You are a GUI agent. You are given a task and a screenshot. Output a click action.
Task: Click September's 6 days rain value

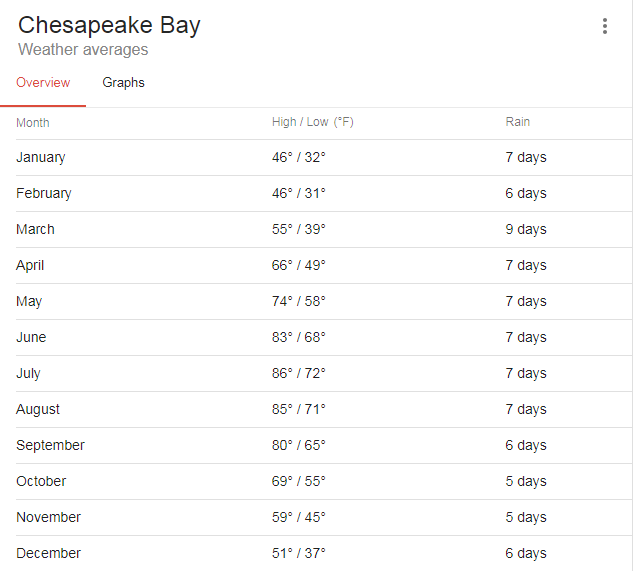pos(526,445)
